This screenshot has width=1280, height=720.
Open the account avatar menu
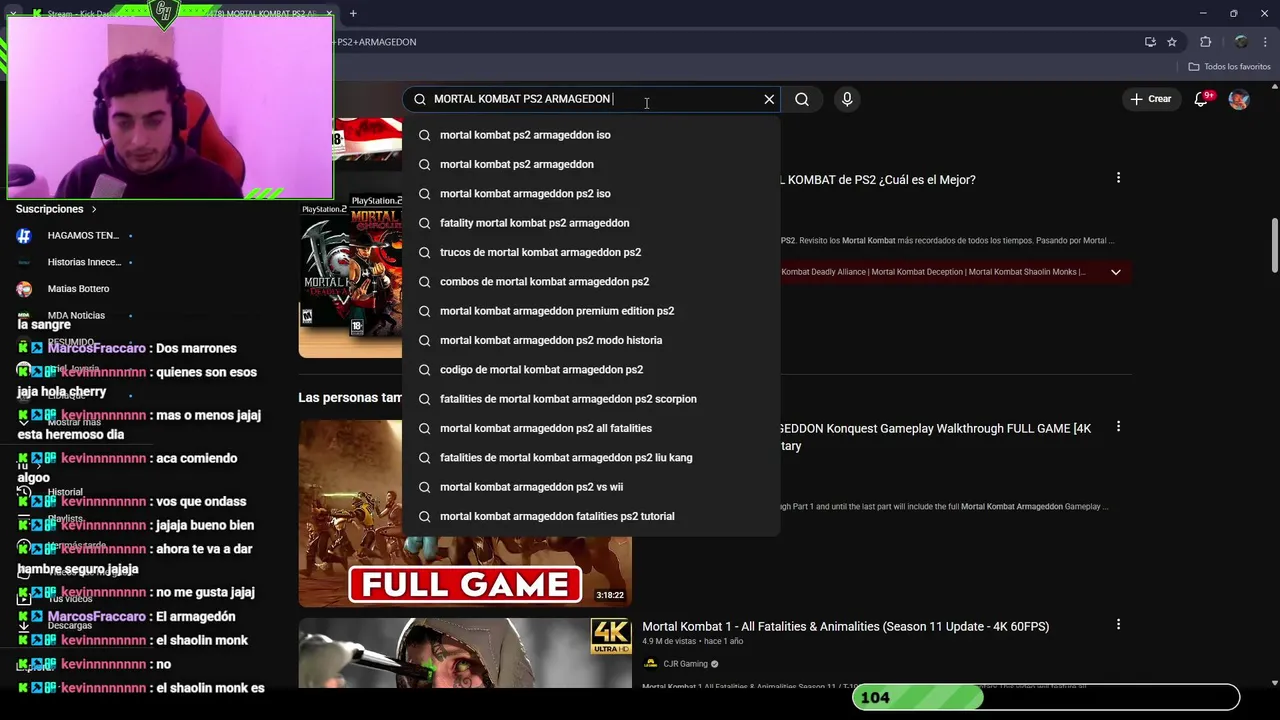point(1239,99)
